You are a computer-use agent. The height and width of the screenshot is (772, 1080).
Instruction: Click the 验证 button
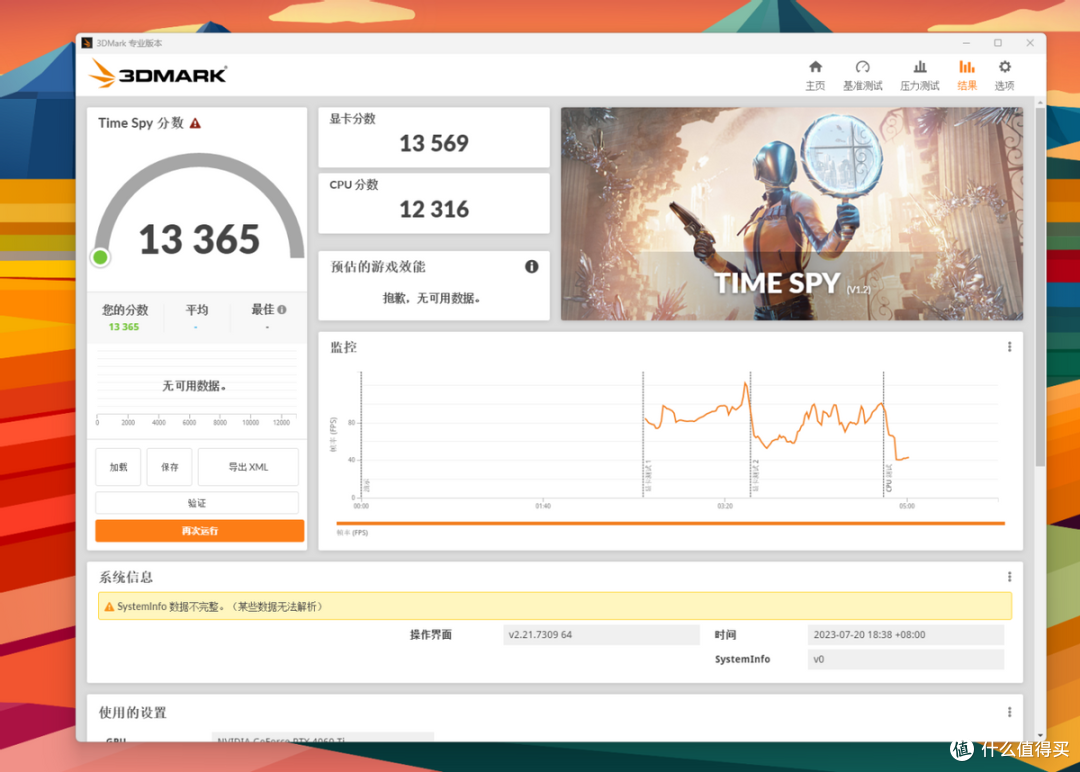(197, 503)
